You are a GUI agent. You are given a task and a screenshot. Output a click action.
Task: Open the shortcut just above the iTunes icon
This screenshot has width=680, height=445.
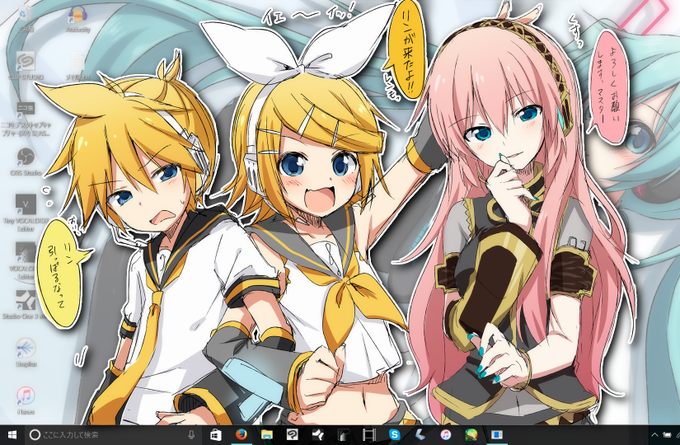tap(26, 352)
